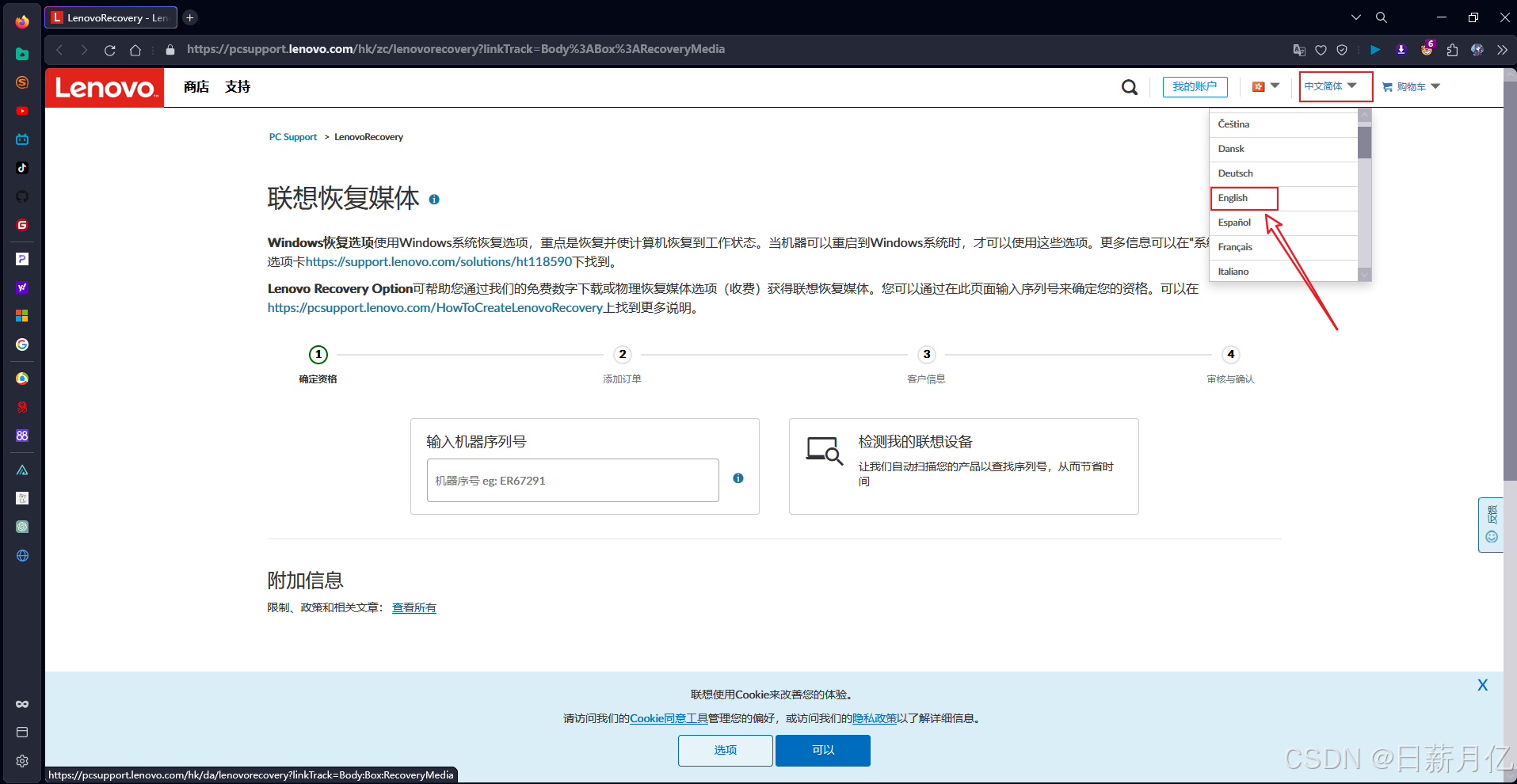Open the globe web shortcut in sidebar
Viewport: 1517px width, 784px height.
22,556
